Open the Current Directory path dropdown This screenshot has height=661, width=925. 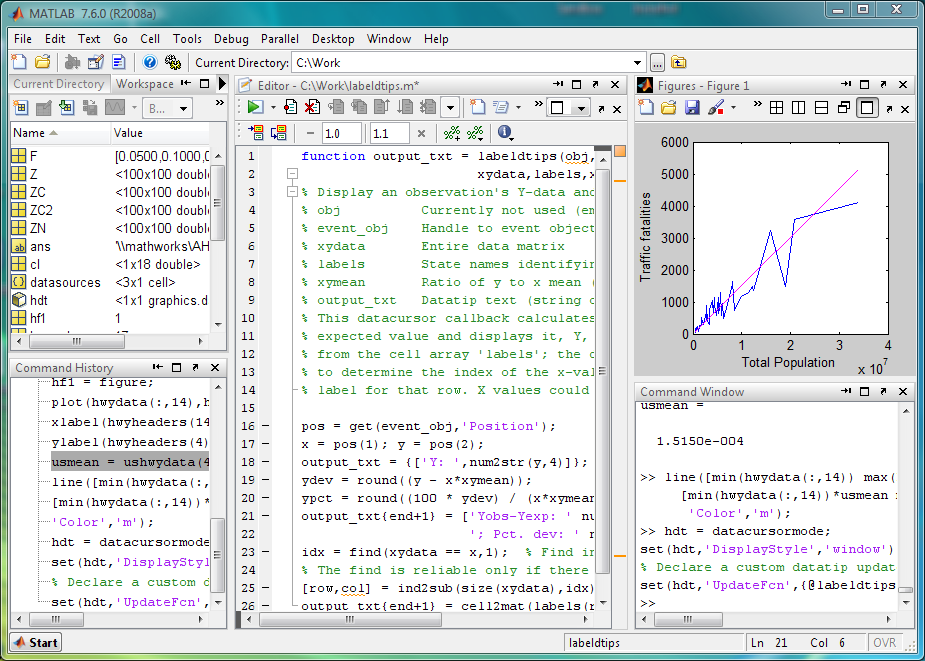(638, 62)
